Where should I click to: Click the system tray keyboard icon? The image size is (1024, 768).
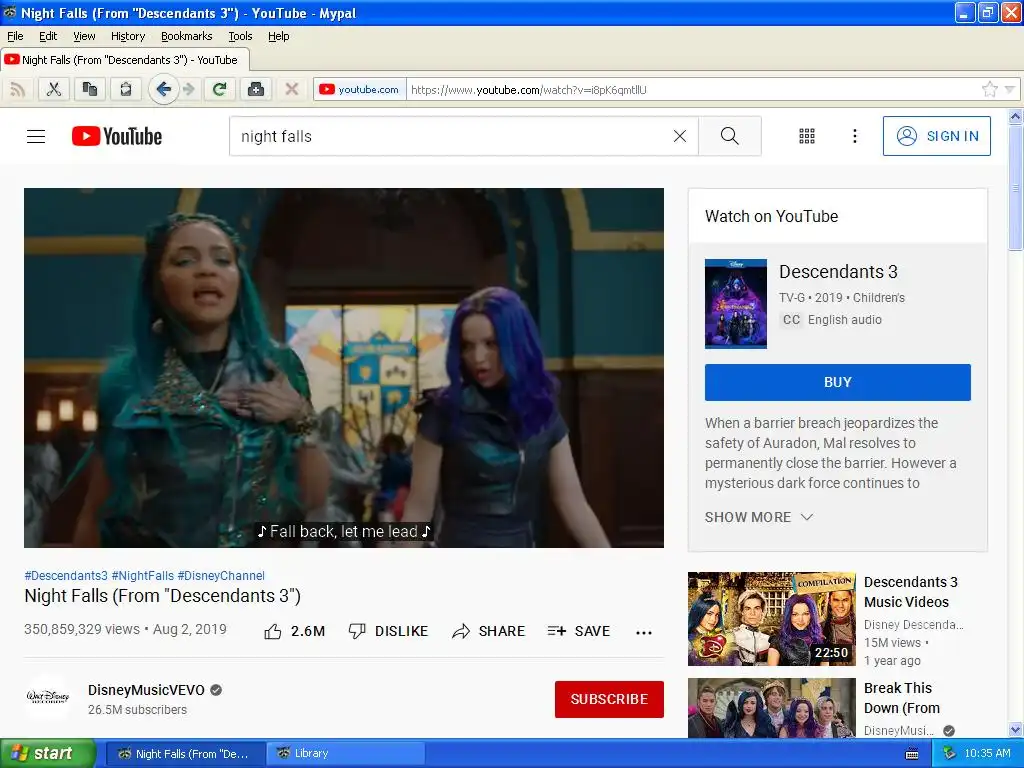click(912, 754)
